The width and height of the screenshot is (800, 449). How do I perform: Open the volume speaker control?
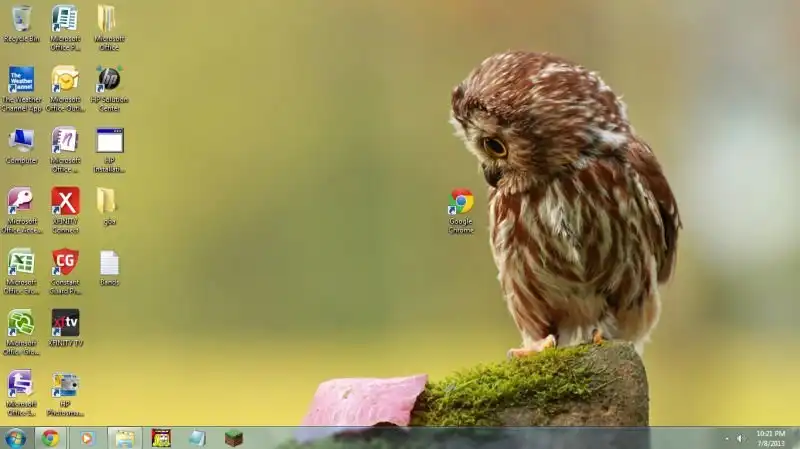[x=740, y=438]
